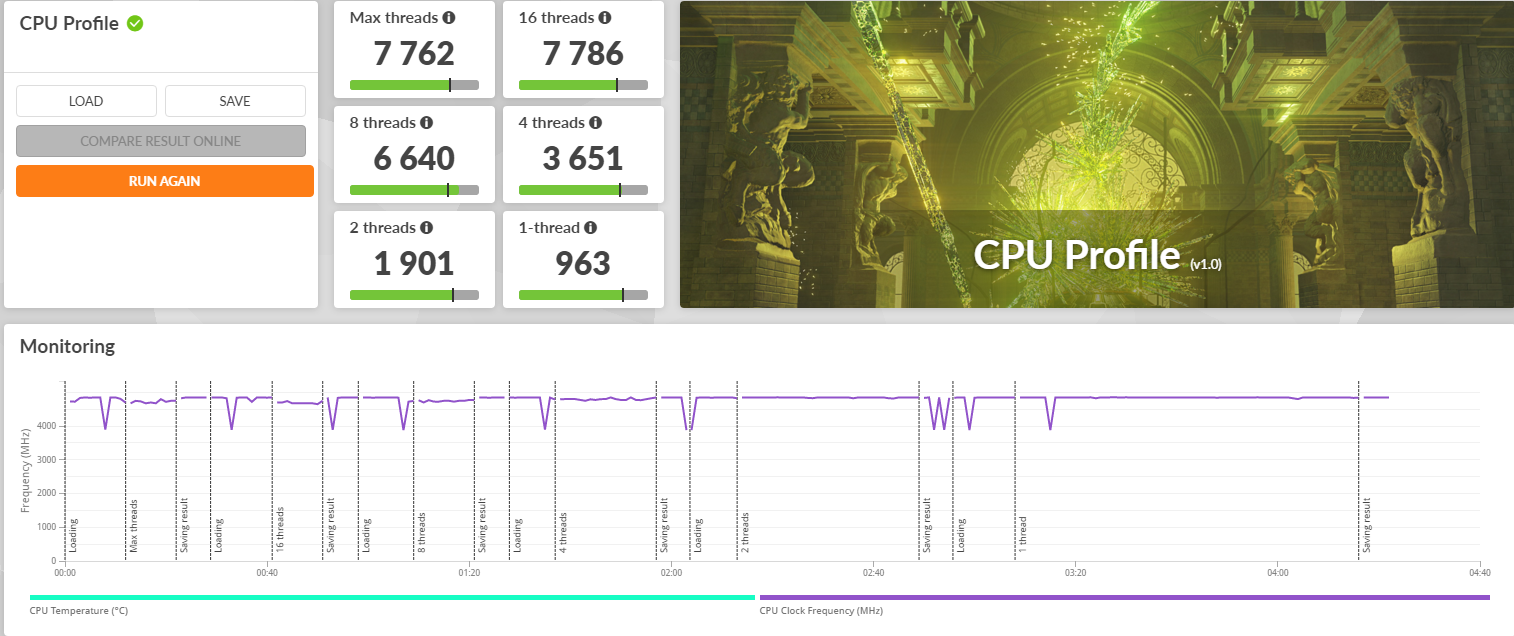Click 2 threads score bar
1514x636 pixels.
point(414,295)
